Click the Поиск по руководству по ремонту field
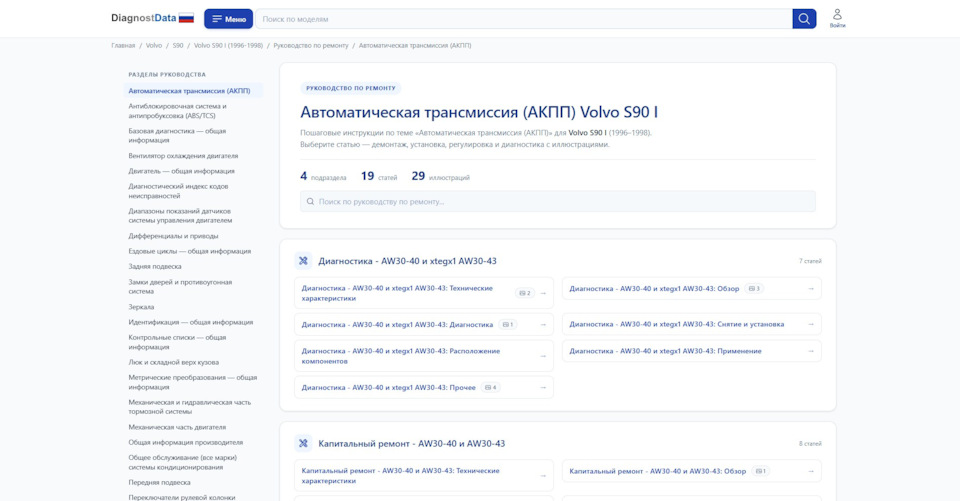 coord(558,202)
